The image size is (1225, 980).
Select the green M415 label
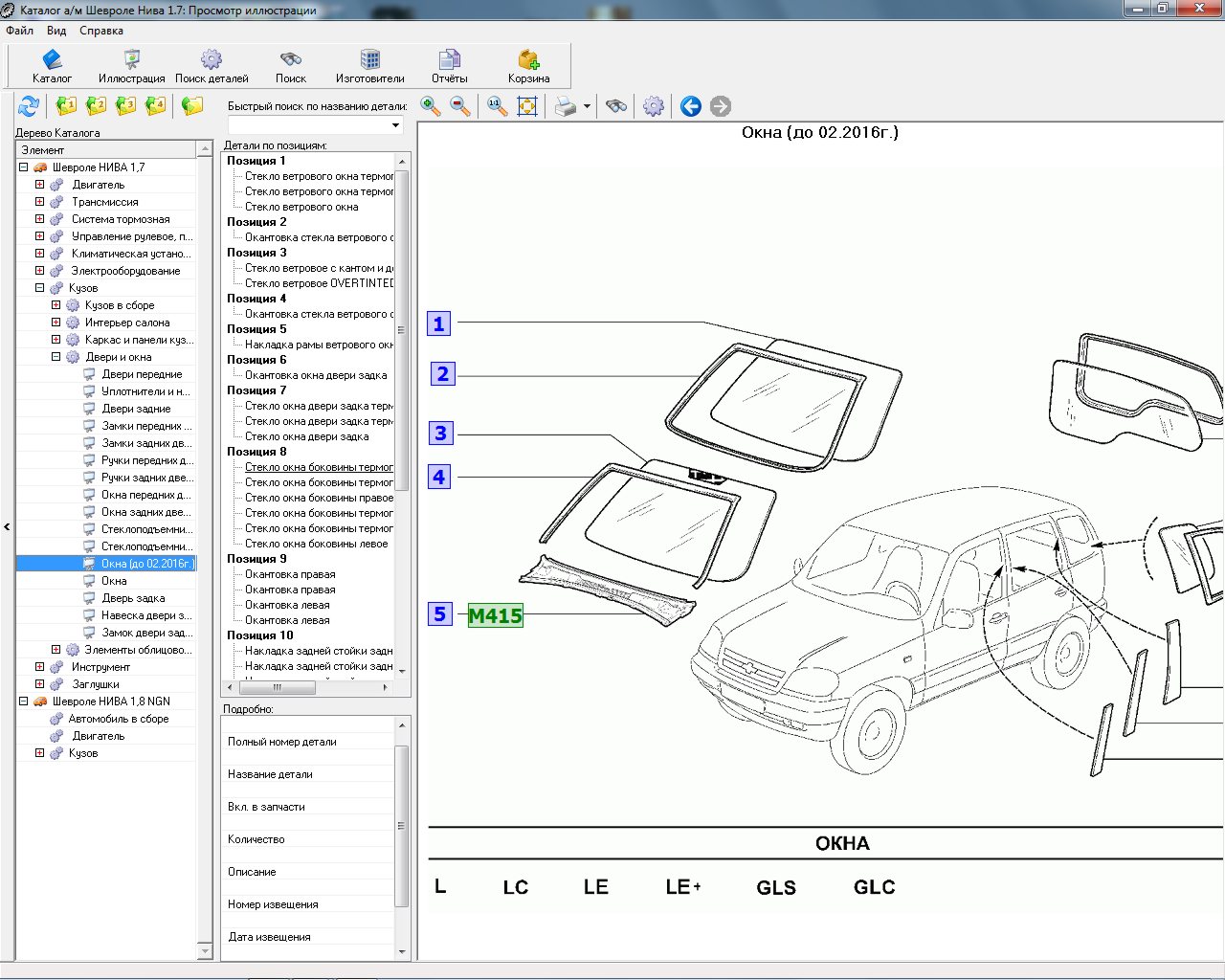coord(495,615)
